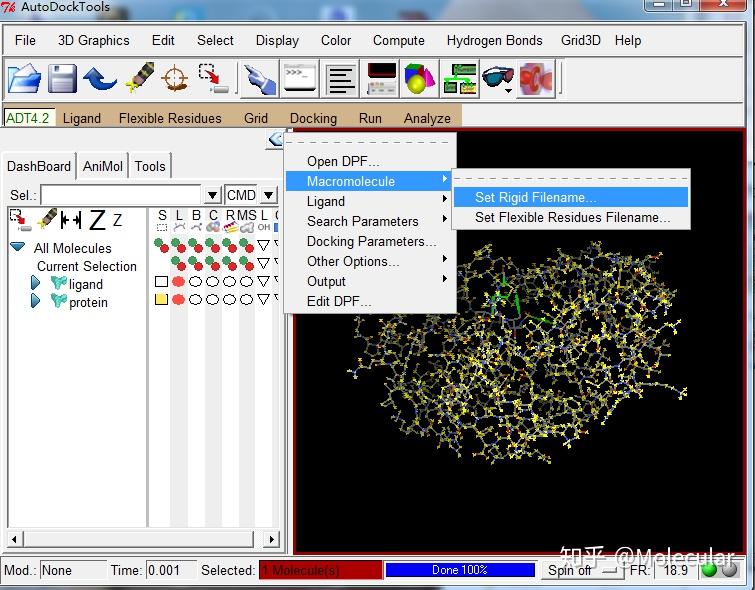
Task: Click the red Selected molecules indicator
Action: pos(320,570)
